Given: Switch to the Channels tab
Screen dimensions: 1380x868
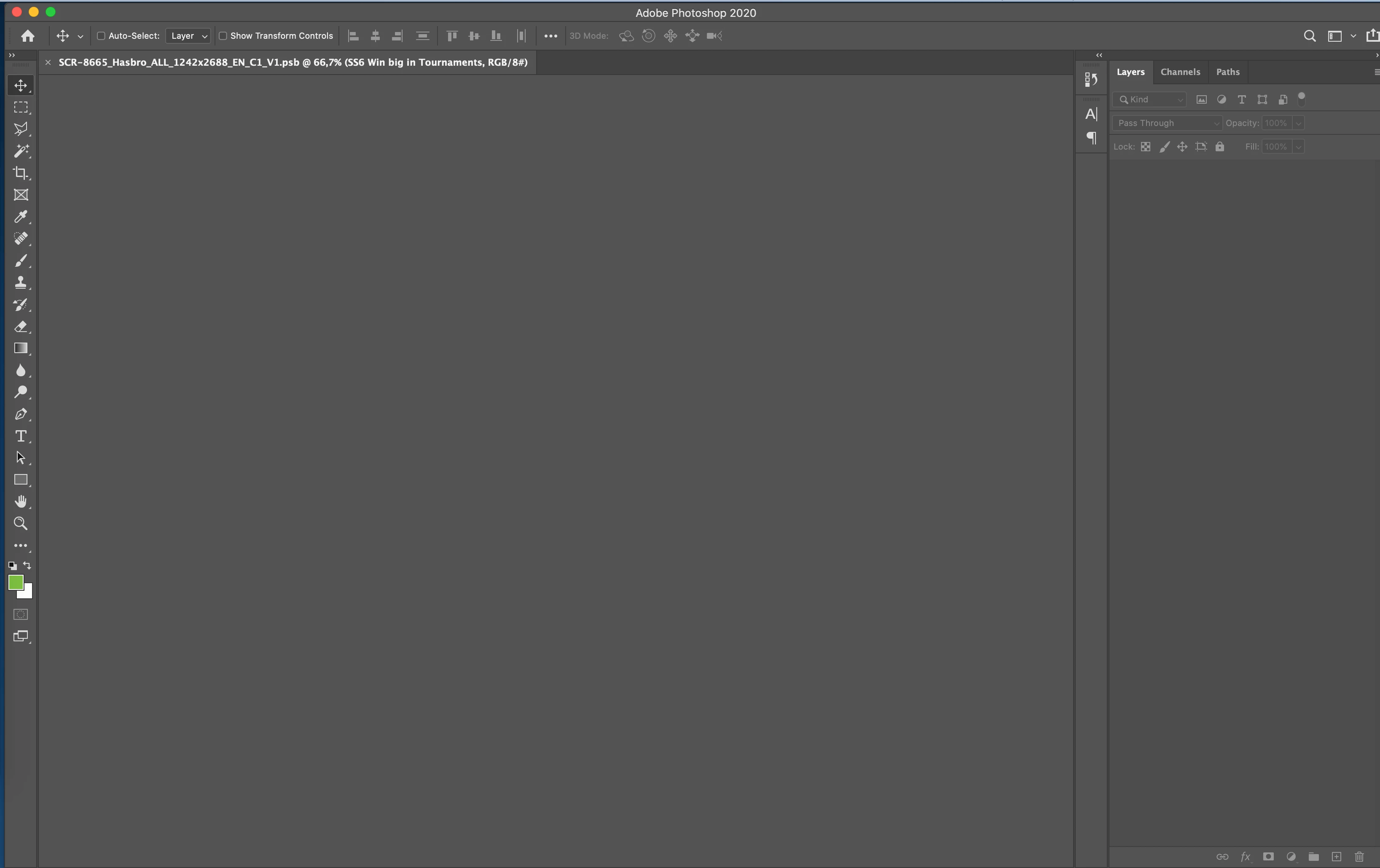Looking at the screenshot, I should [1180, 72].
